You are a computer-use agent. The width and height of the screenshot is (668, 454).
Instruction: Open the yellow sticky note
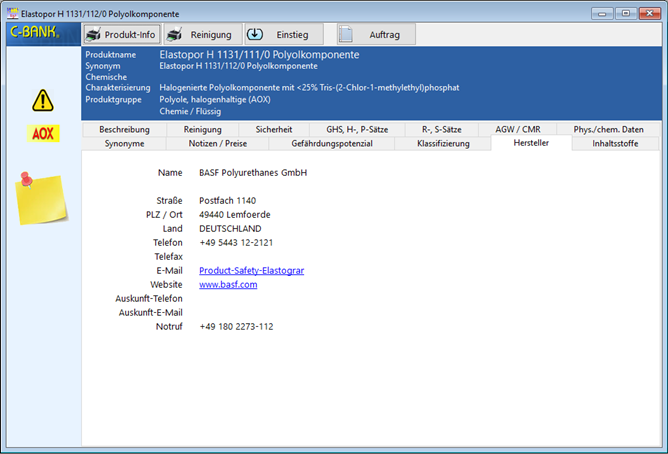tap(41, 198)
